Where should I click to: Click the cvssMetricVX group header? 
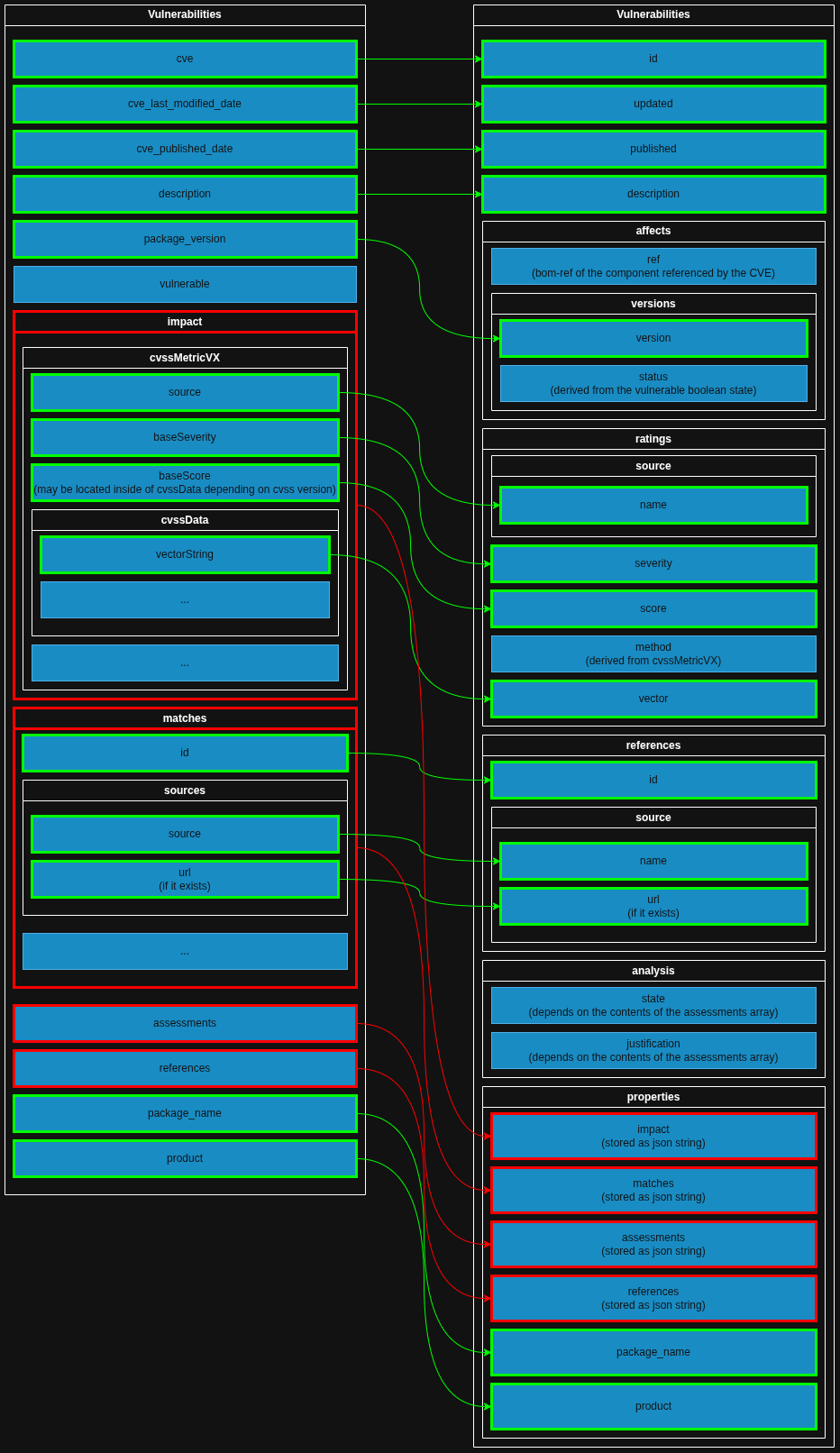tap(185, 358)
